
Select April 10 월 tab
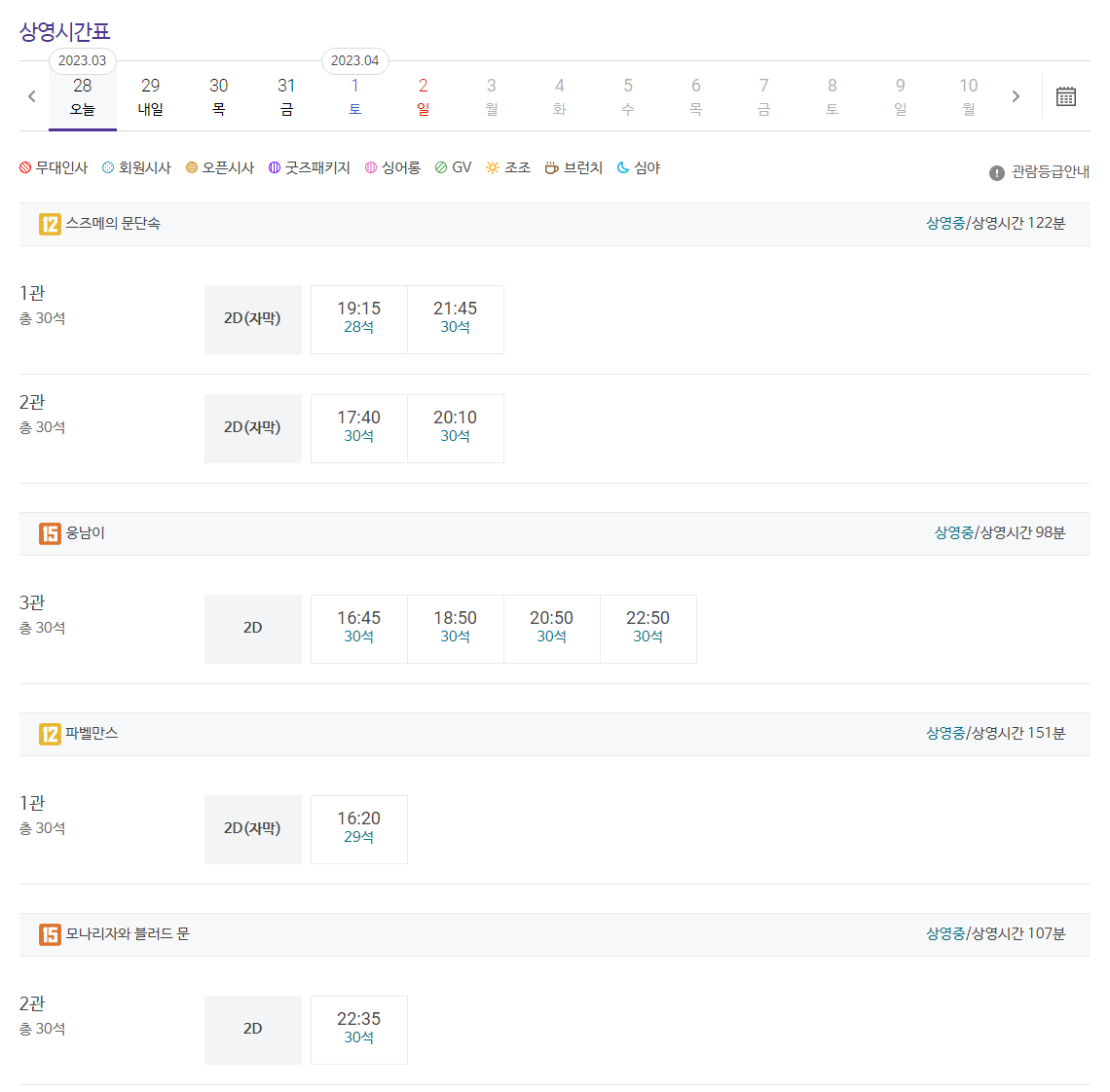pos(969,96)
